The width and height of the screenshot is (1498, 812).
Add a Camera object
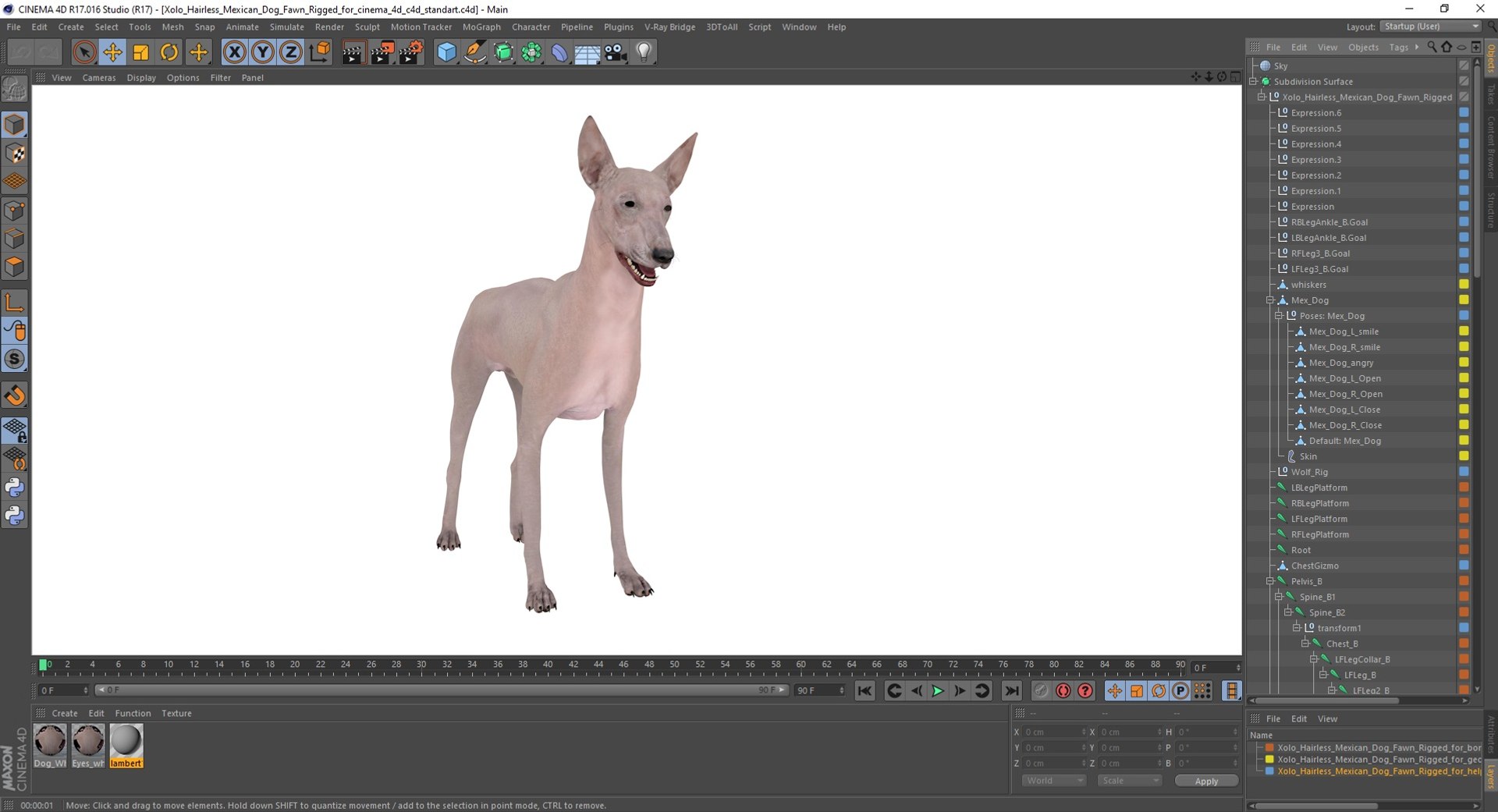[615, 52]
